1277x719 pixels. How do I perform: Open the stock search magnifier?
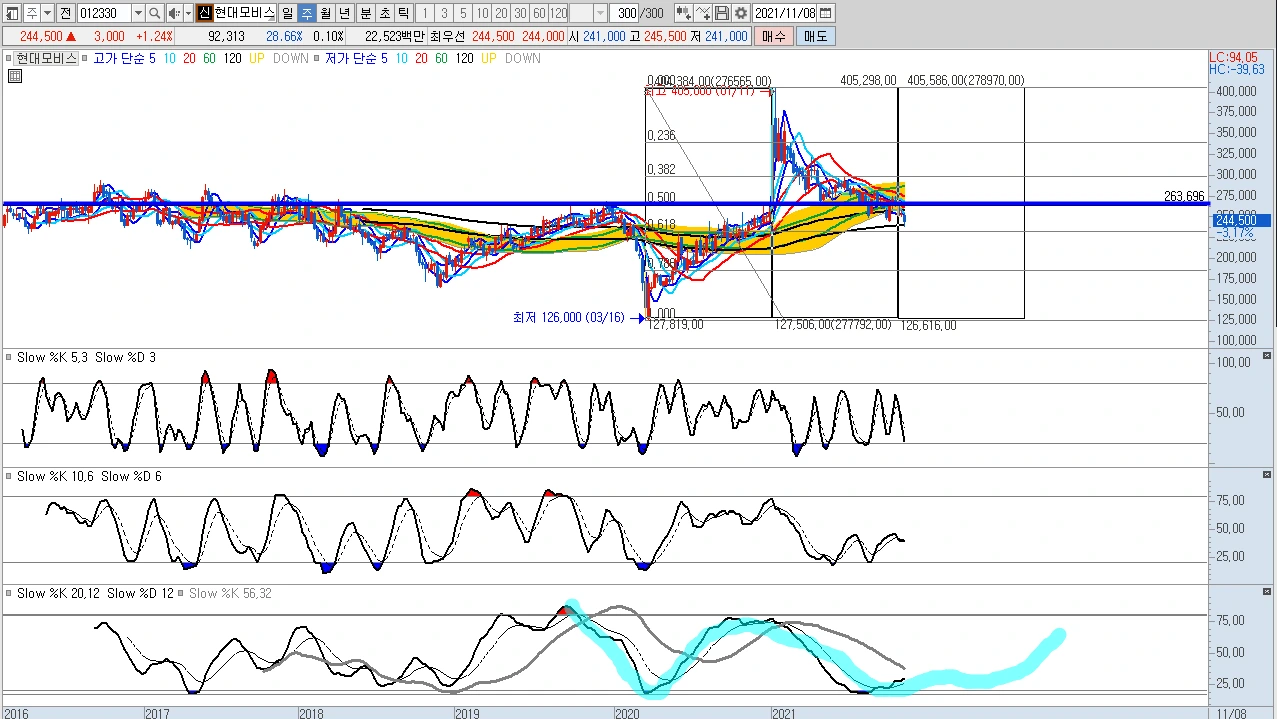[x=155, y=13]
